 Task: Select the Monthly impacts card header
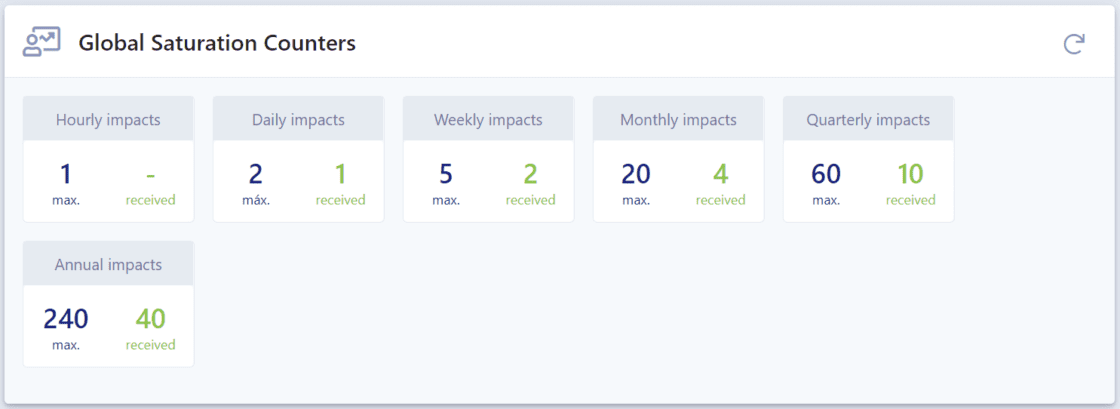pos(678,120)
